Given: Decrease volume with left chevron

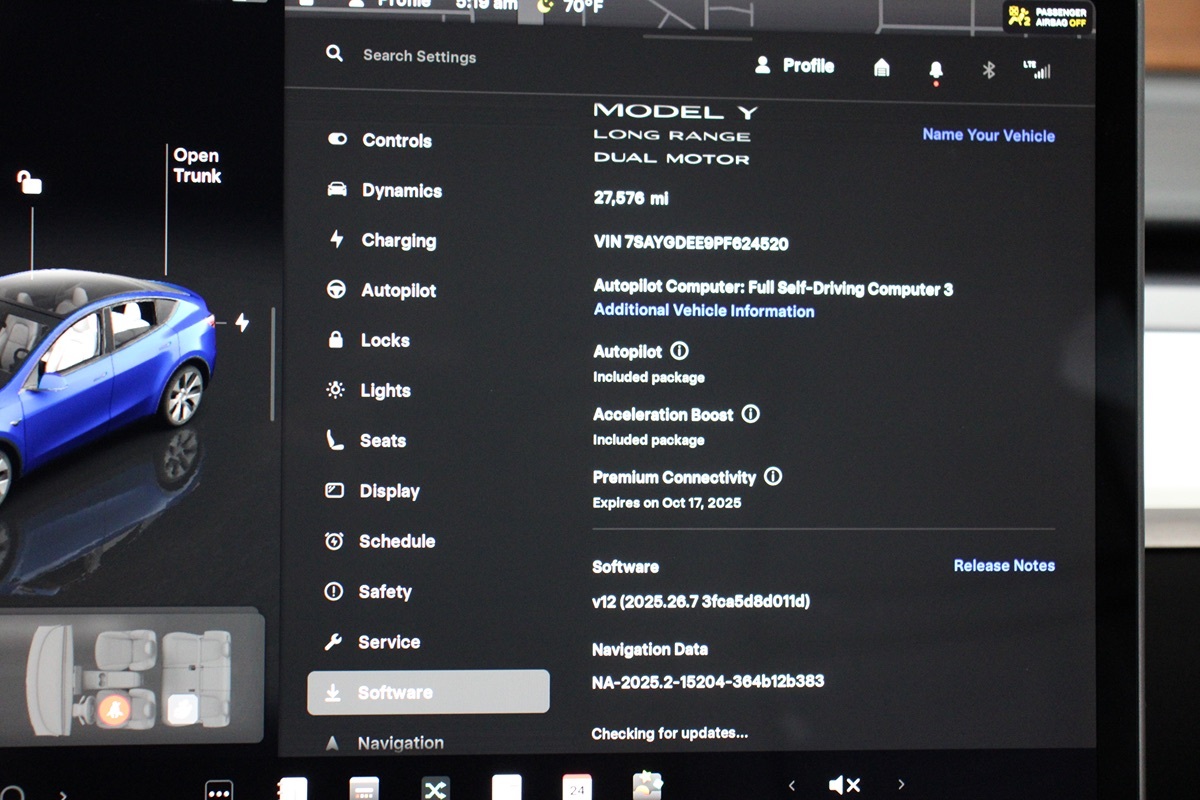Looking at the screenshot, I should [791, 785].
